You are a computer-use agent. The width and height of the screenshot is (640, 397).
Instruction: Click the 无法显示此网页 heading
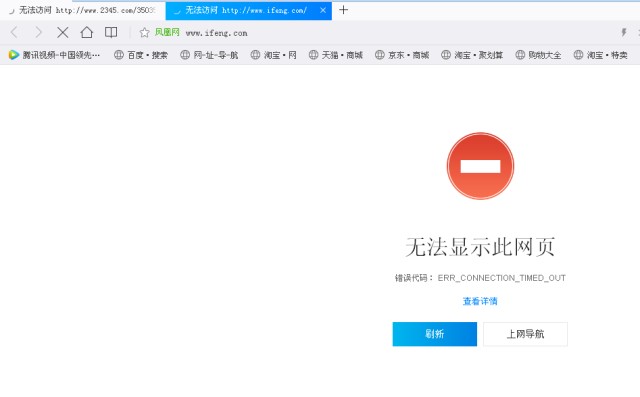coord(480,247)
